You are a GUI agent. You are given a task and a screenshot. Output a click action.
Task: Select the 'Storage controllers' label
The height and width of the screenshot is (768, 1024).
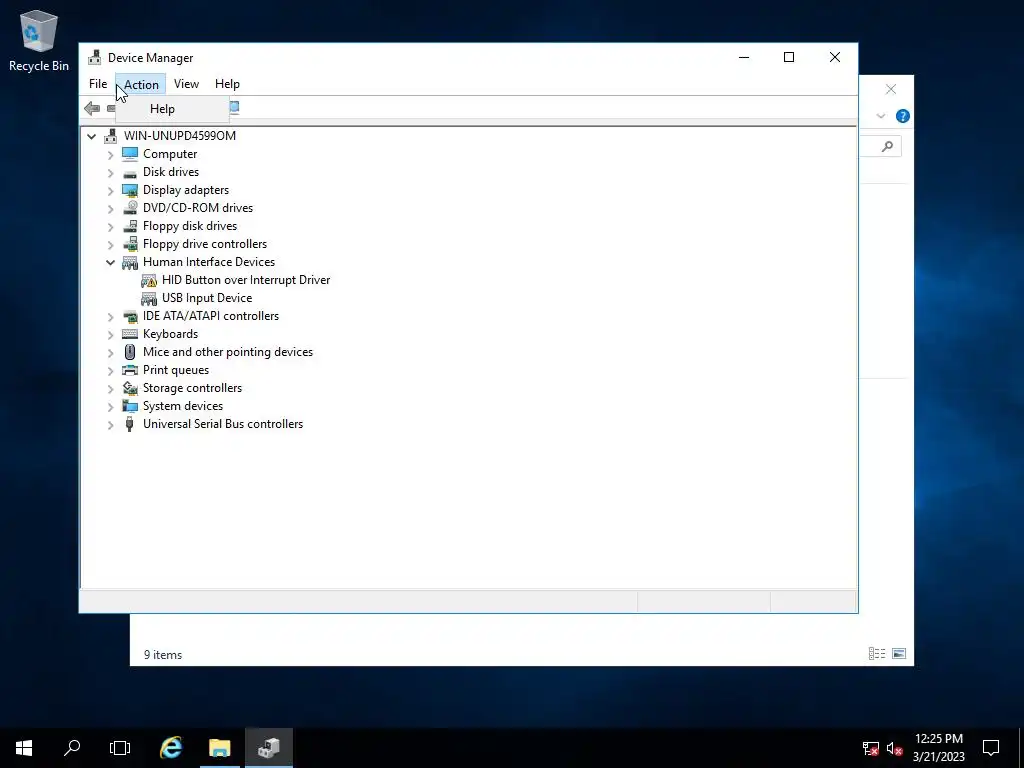tap(193, 388)
